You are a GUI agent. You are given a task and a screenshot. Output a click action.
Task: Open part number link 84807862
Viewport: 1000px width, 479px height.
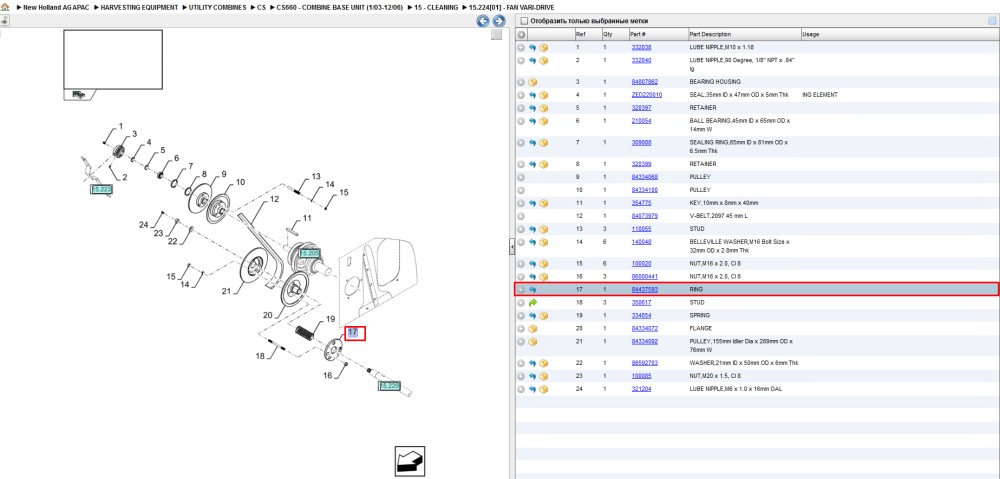[x=644, y=82]
